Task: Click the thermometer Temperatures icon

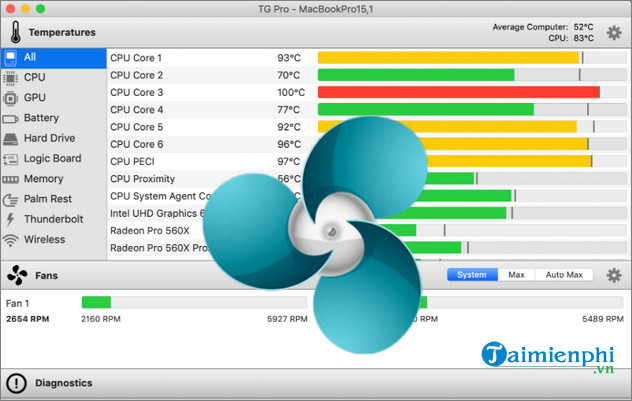Action: click(x=16, y=31)
